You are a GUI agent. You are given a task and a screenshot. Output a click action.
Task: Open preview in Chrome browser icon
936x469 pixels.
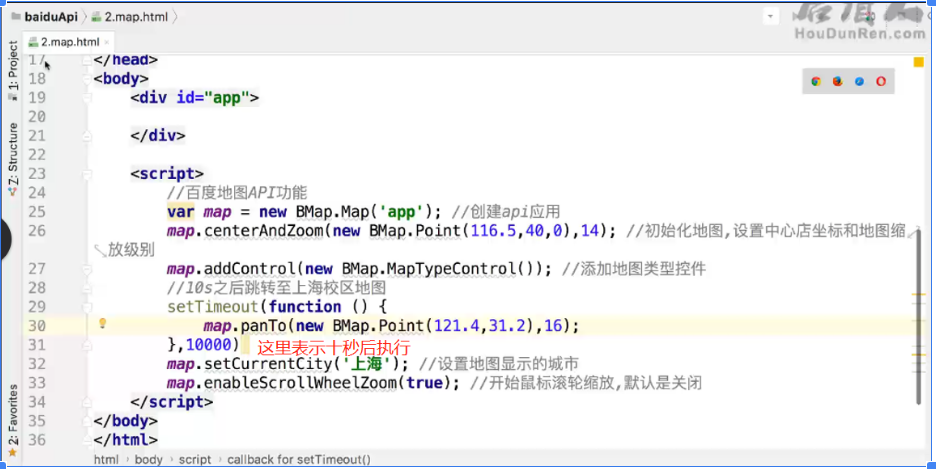[x=816, y=82]
